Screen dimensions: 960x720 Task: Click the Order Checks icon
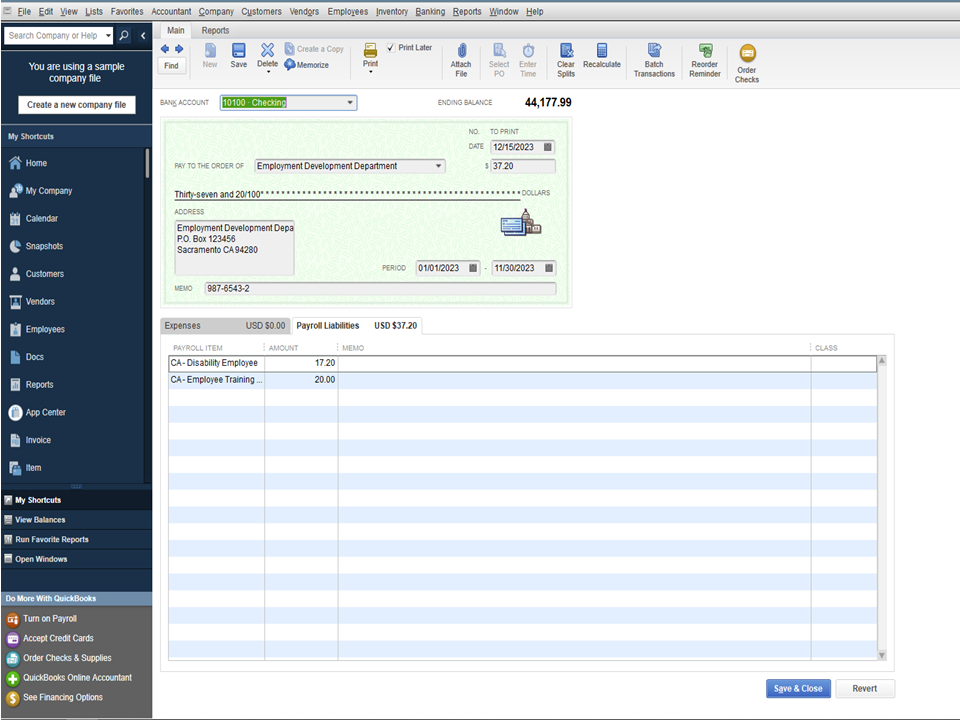(x=747, y=63)
